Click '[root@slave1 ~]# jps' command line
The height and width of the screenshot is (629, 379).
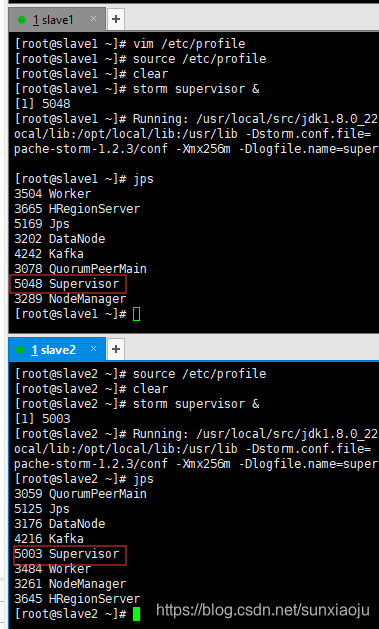point(84,179)
